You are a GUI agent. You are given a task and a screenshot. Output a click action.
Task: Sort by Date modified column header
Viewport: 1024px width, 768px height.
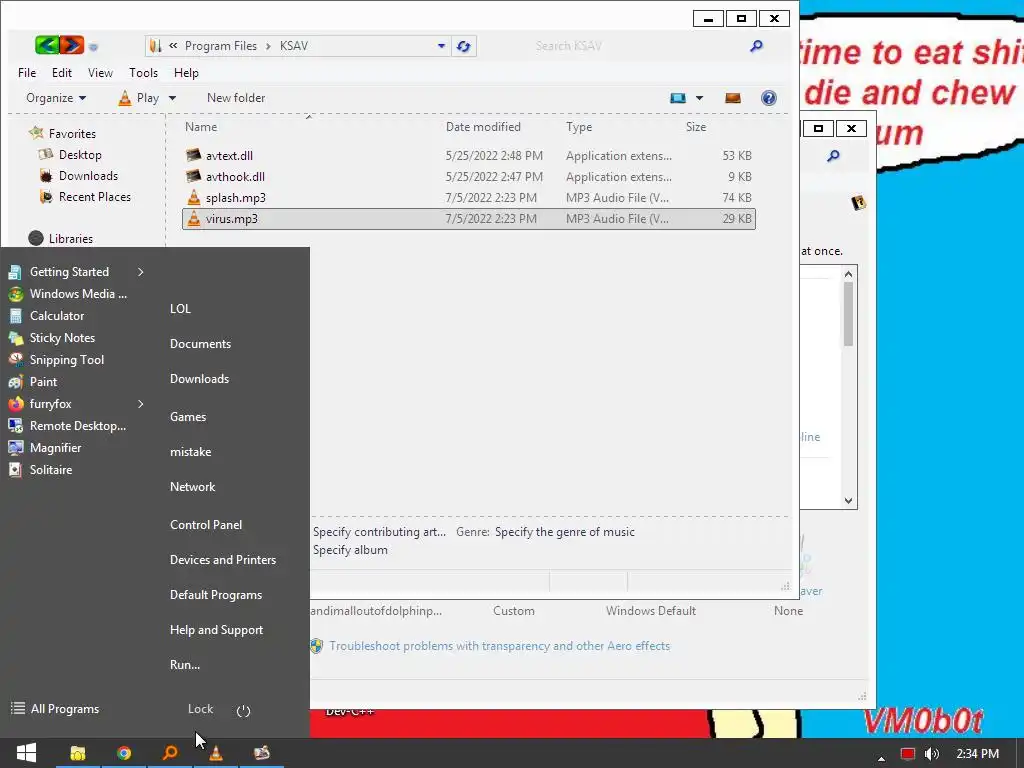click(483, 127)
